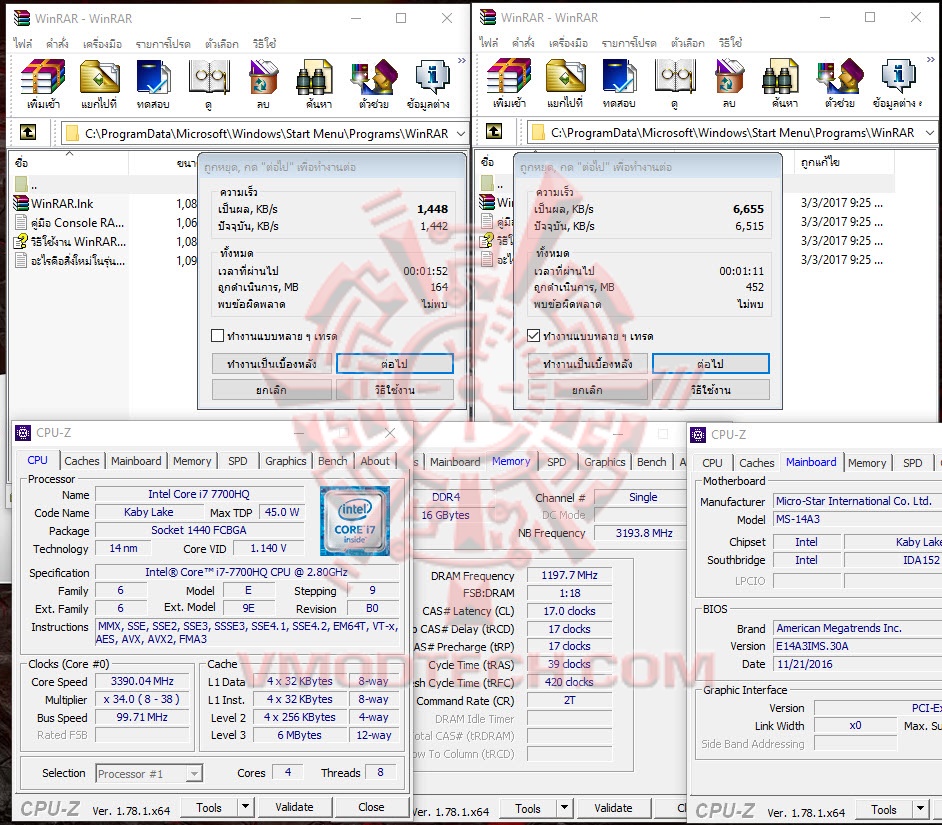Viewport: 942px width, 825px height.
Task: Click the Intel Core i7 logo in CPU-Z
Action: (354, 520)
